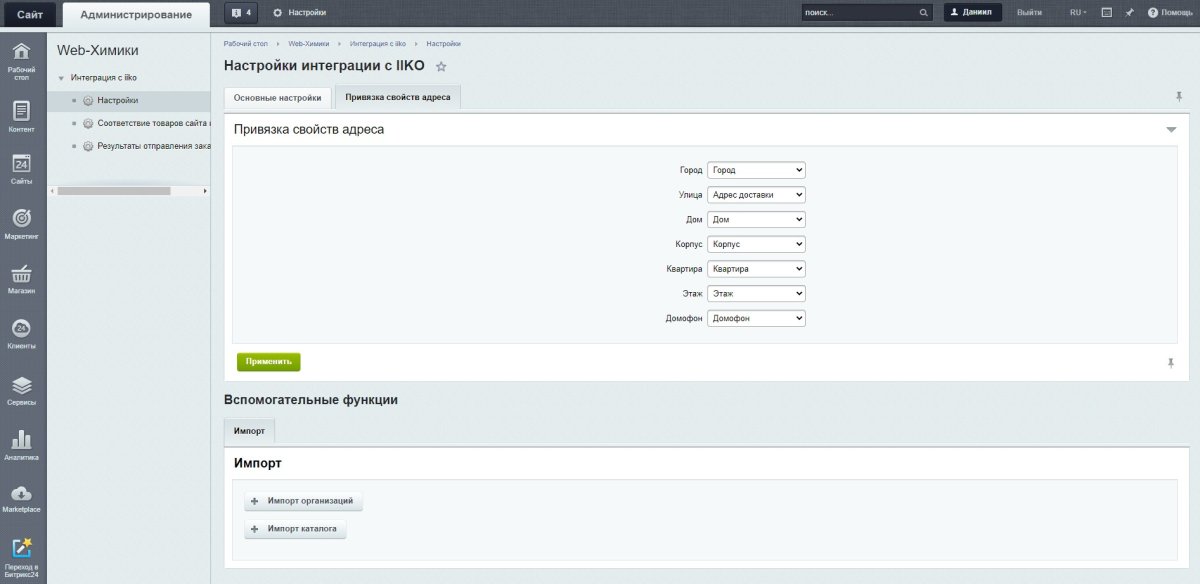Pin the settings panel with the pin icon
The width and height of the screenshot is (1200, 584).
(1170, 363)
